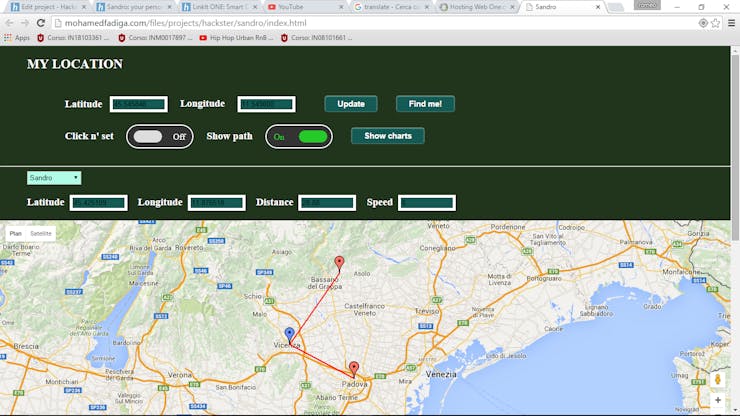Click the Brescia label on map

[x=26, y=346]
